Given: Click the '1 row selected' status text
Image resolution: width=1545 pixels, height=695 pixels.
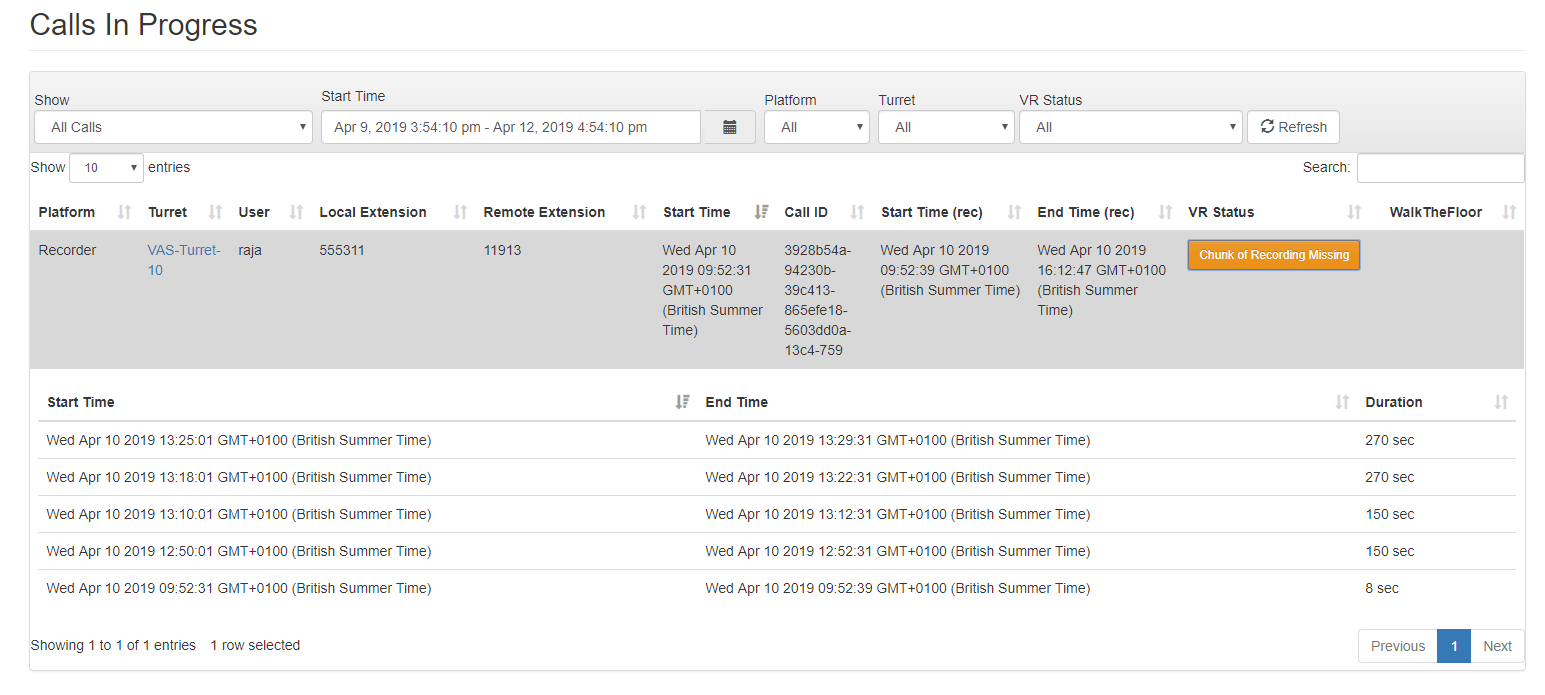Looking at the screenshot, I should [255, 645].
